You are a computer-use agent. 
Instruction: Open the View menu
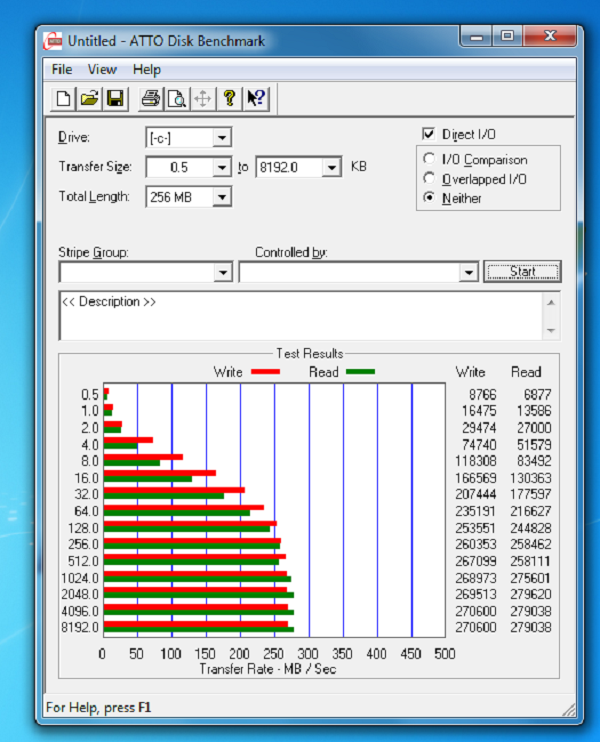pos(102,70)
